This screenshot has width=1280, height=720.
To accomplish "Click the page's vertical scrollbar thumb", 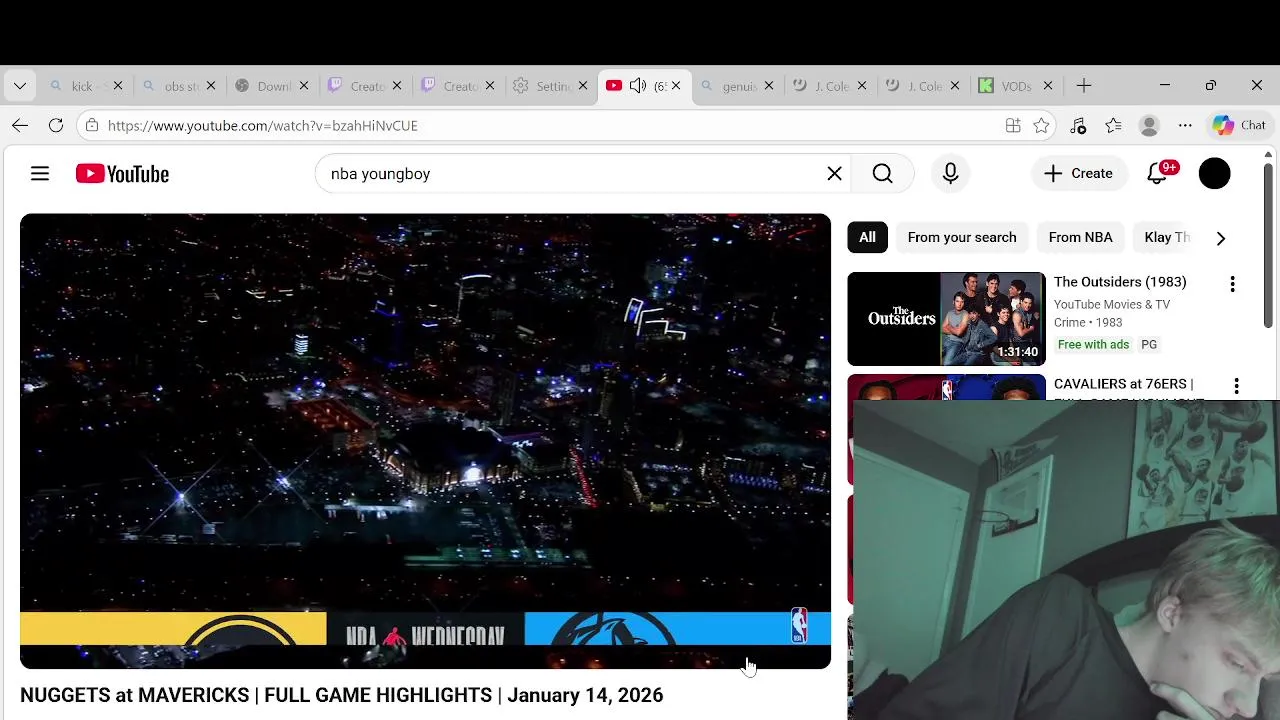I will 1268,245.
